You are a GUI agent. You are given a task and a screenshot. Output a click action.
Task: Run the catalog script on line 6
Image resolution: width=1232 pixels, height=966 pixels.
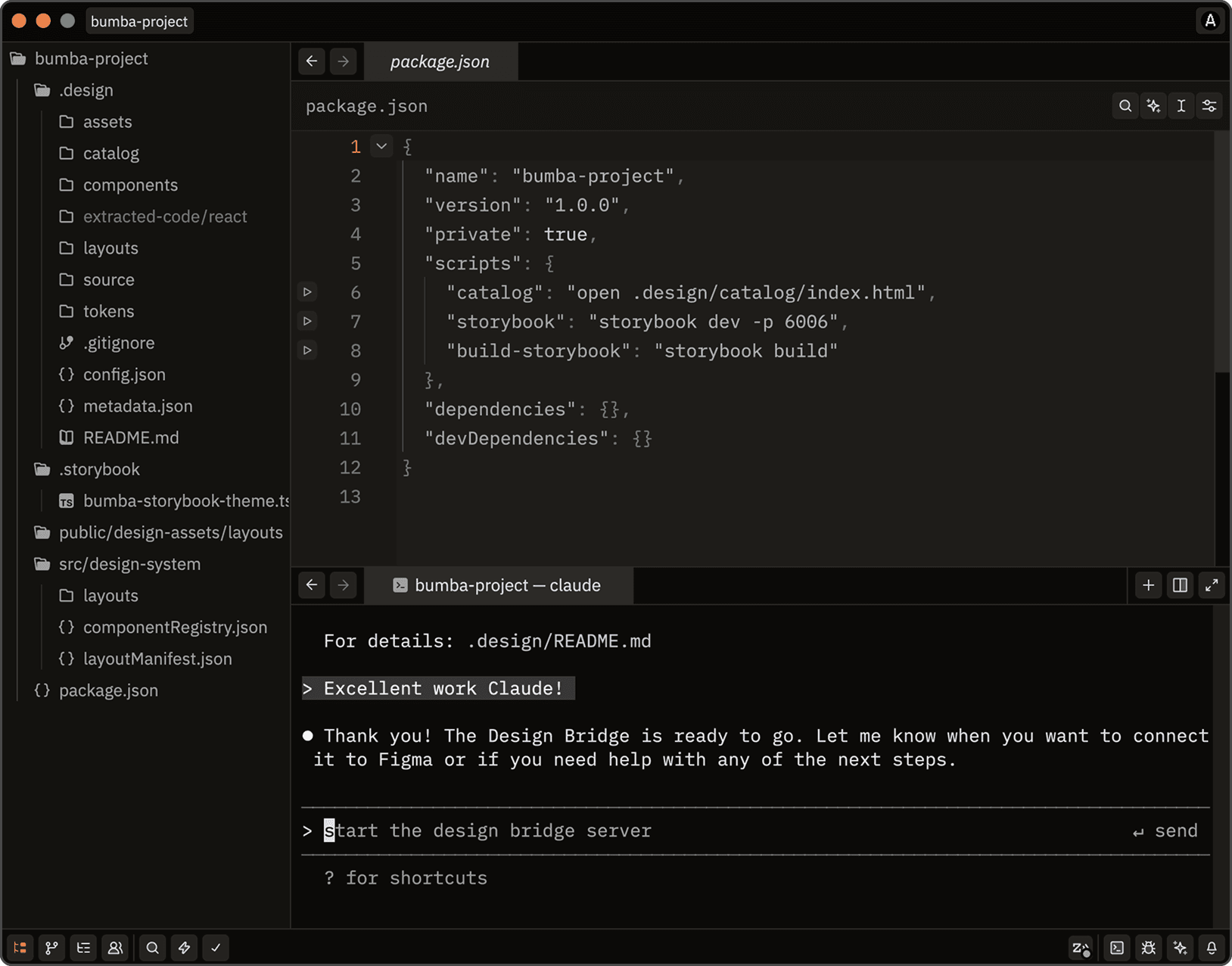click(x=307, y=292)
